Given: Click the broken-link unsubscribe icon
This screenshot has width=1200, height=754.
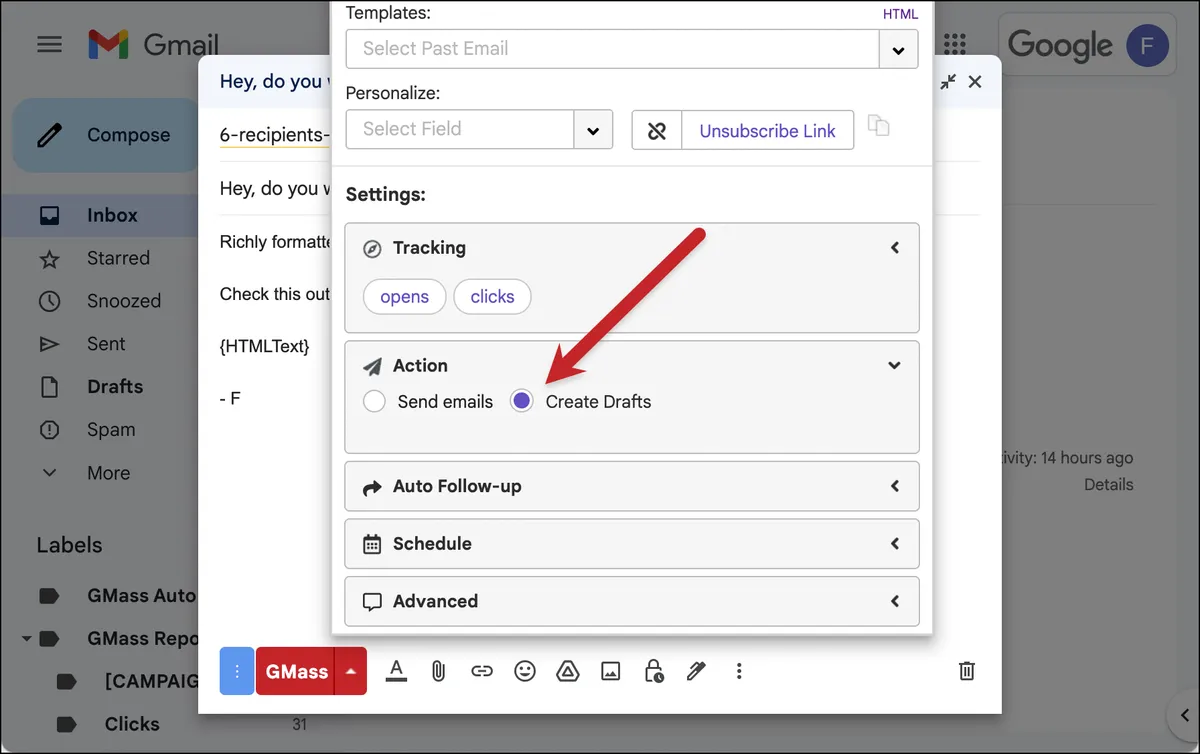Looking at the screenshot, I should click(x=657, y=131).
